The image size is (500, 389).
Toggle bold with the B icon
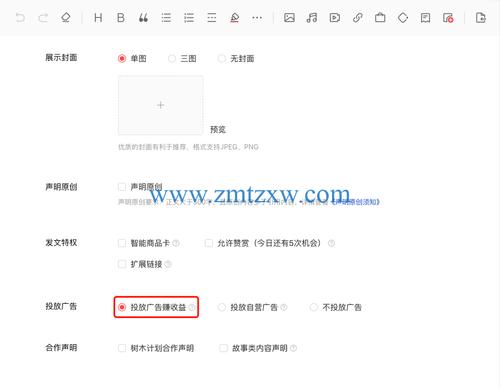pyautogui.click(x=121, y=17)
